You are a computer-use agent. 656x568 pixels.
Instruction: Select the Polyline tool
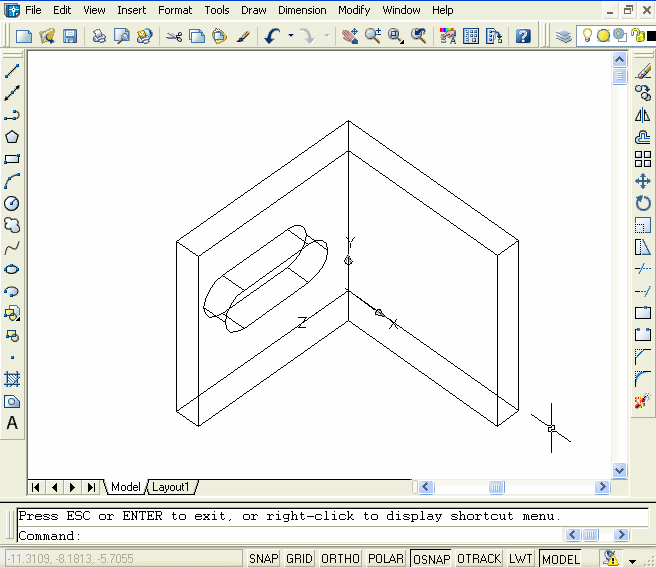[12, 115]
